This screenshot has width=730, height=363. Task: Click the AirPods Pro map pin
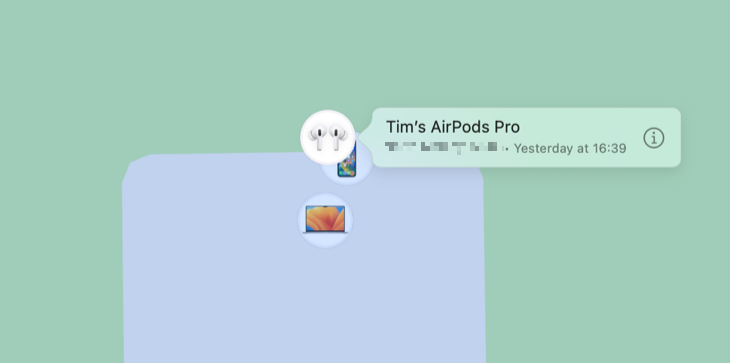328,138
